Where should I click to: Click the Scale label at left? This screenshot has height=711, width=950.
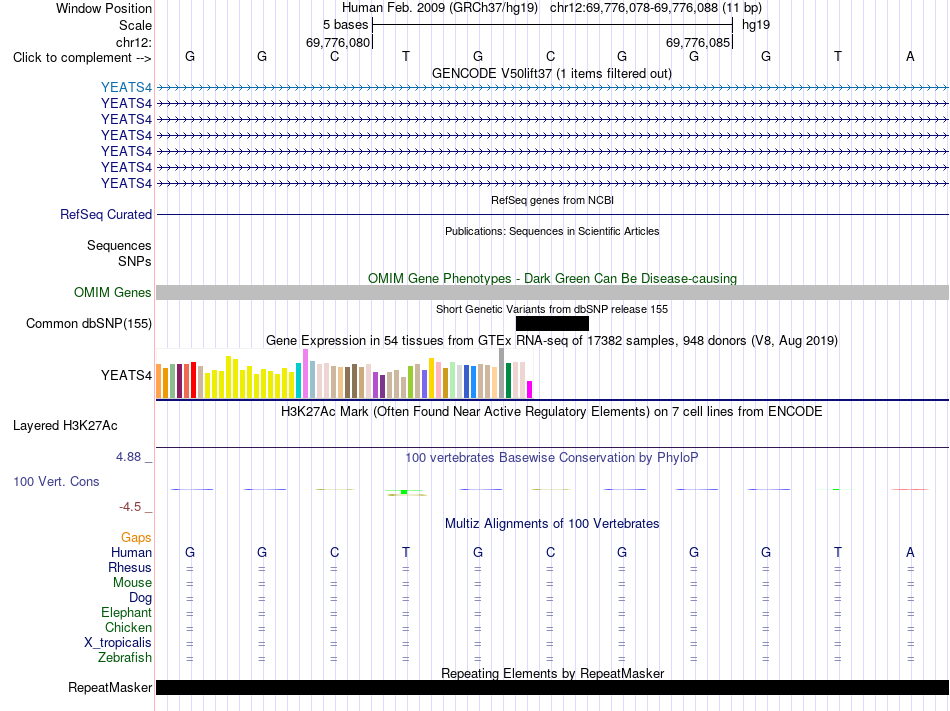135,25
